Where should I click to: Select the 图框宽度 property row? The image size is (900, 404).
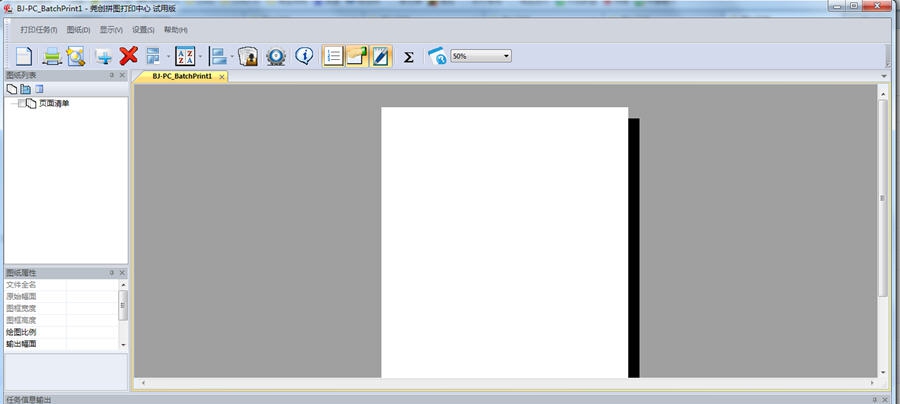pos(61,309)
